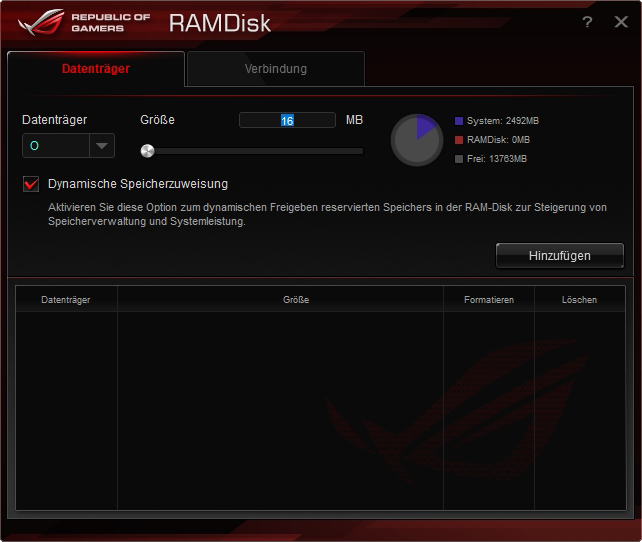The width and height of the screenshot is (642, 542).
Task: Click the 'System: 2492MB' text
Action: point(503,121)
